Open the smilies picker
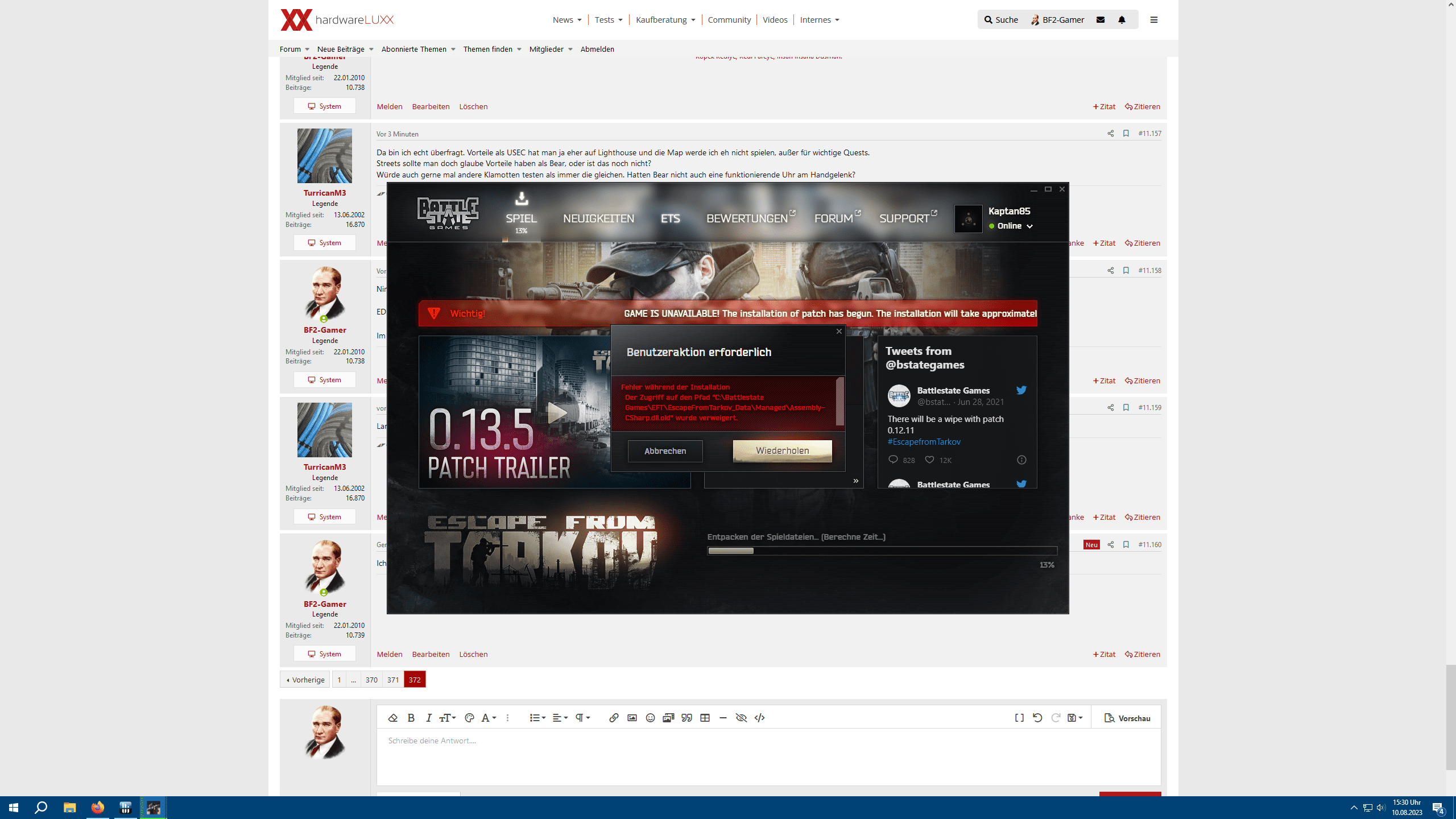The height and width of the screenshot is (819, 1456). click(650, 718)
